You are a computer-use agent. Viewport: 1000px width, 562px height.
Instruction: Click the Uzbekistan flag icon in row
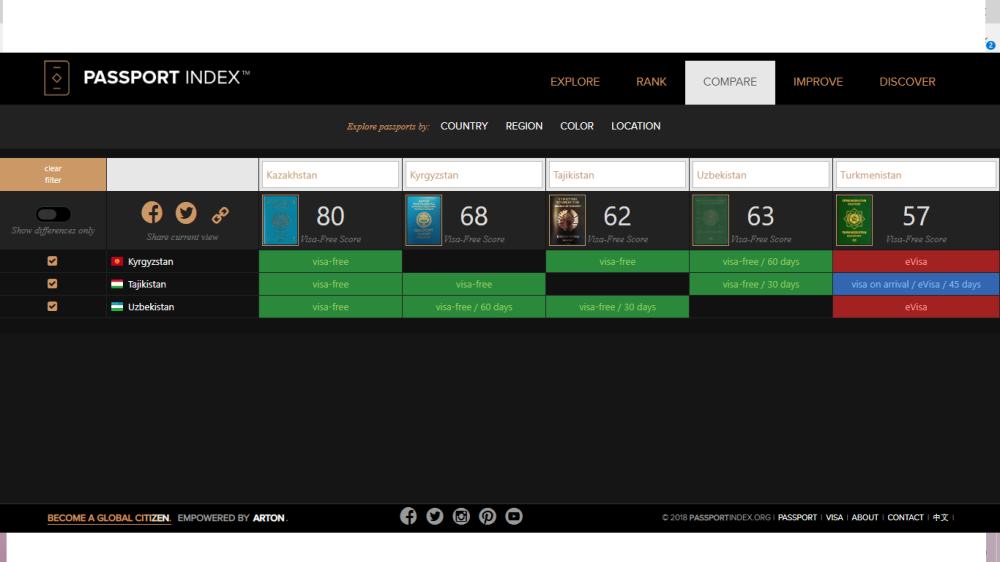[x=117, y=307]
